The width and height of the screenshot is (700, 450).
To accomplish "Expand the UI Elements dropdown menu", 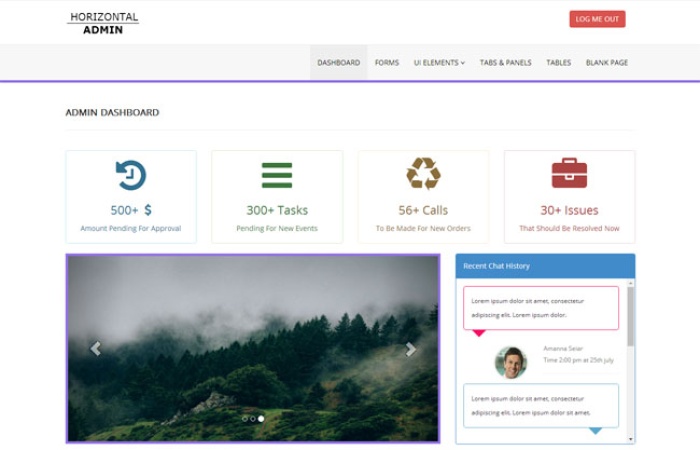I will pyautogui.click(x=439, y=62).
